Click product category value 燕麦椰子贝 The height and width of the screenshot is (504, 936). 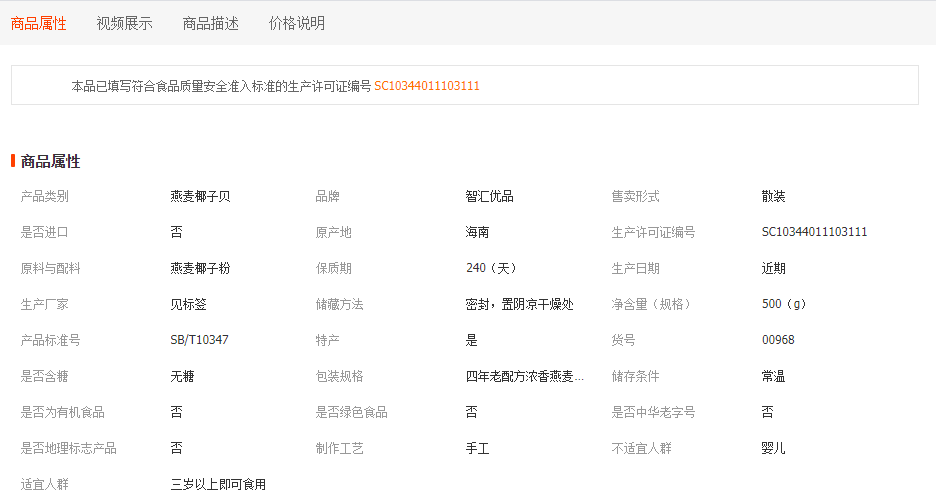coord(201,196)
